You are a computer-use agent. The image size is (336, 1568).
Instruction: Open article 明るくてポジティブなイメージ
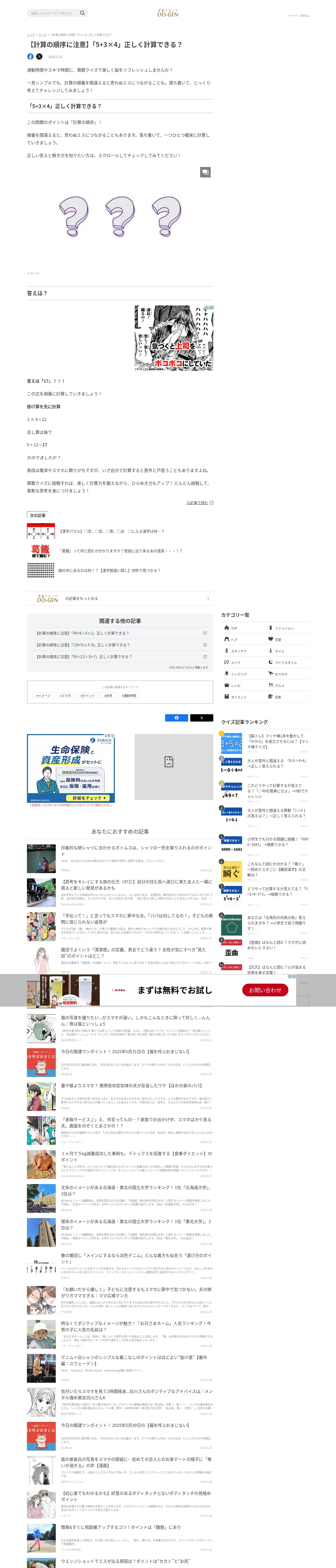120,1335
